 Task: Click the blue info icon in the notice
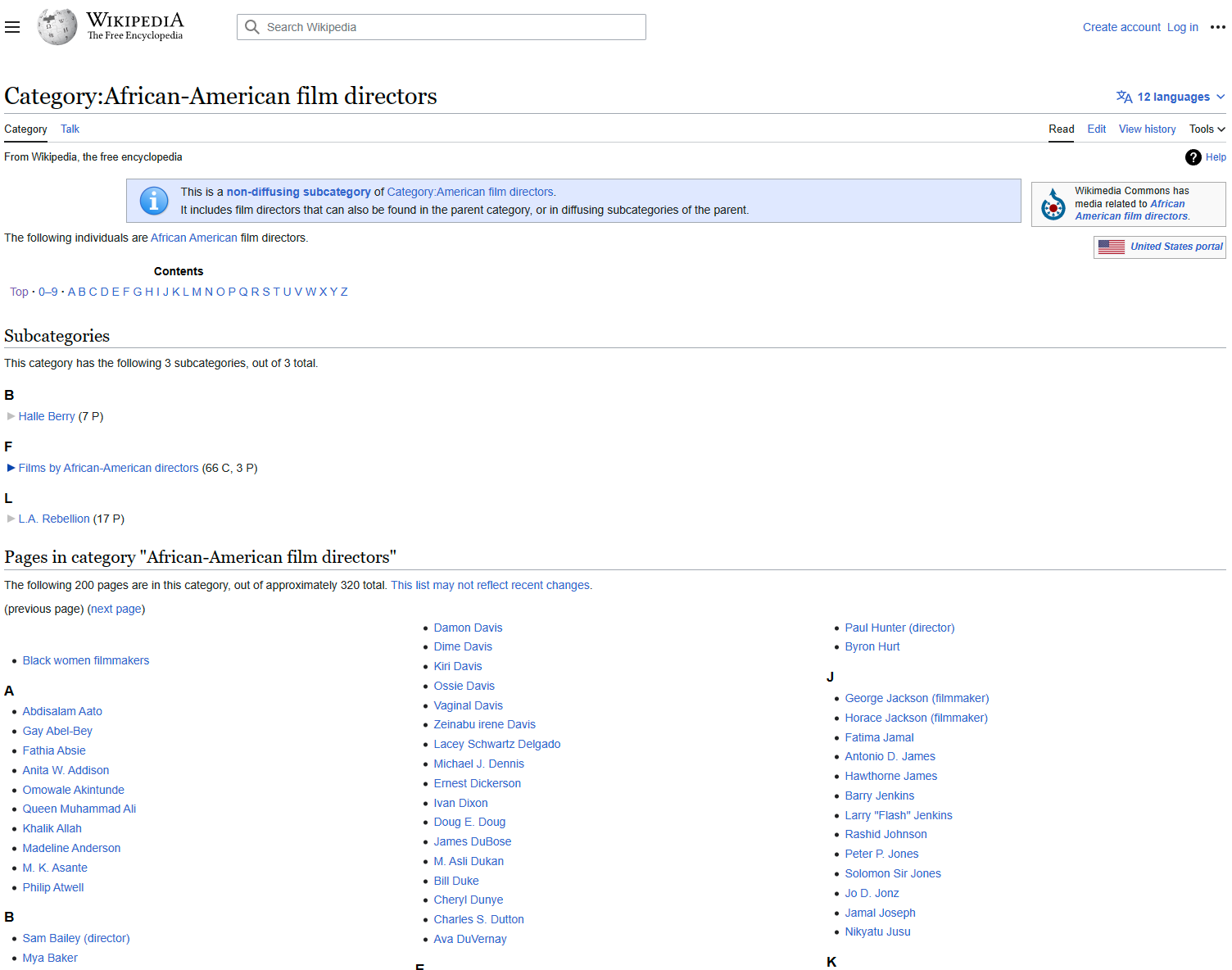tap(153, 200)
